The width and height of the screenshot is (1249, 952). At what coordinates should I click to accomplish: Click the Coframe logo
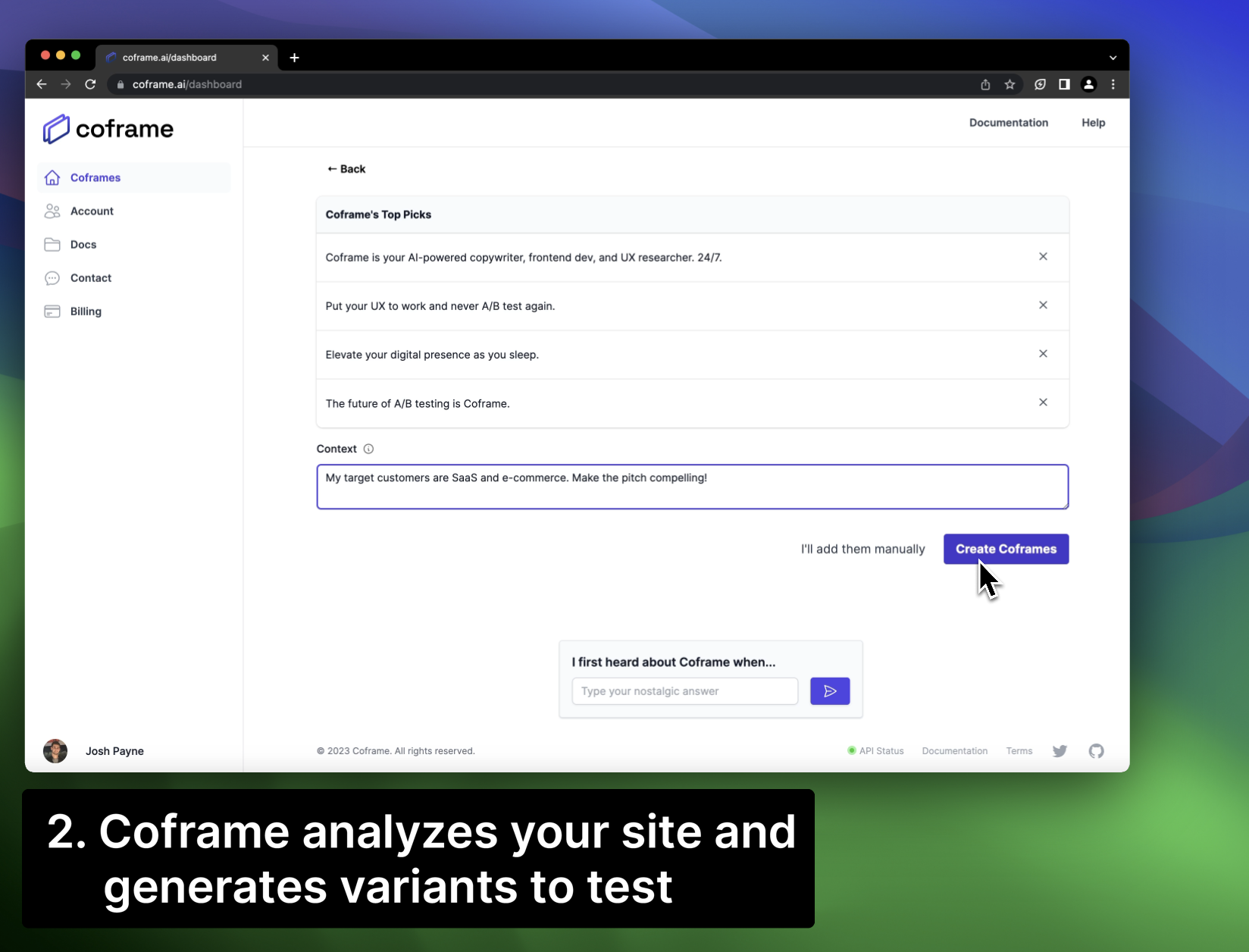[108, 129]
